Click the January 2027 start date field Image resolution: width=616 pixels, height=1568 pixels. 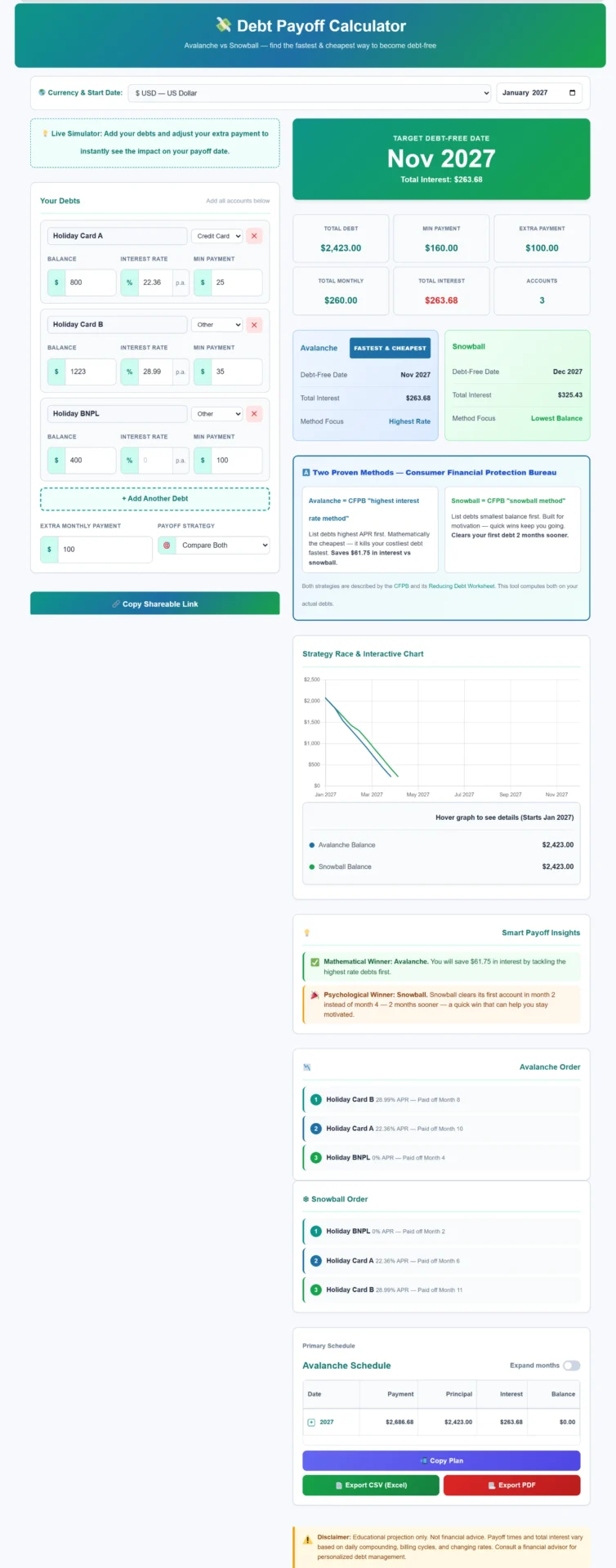[539, 92]
